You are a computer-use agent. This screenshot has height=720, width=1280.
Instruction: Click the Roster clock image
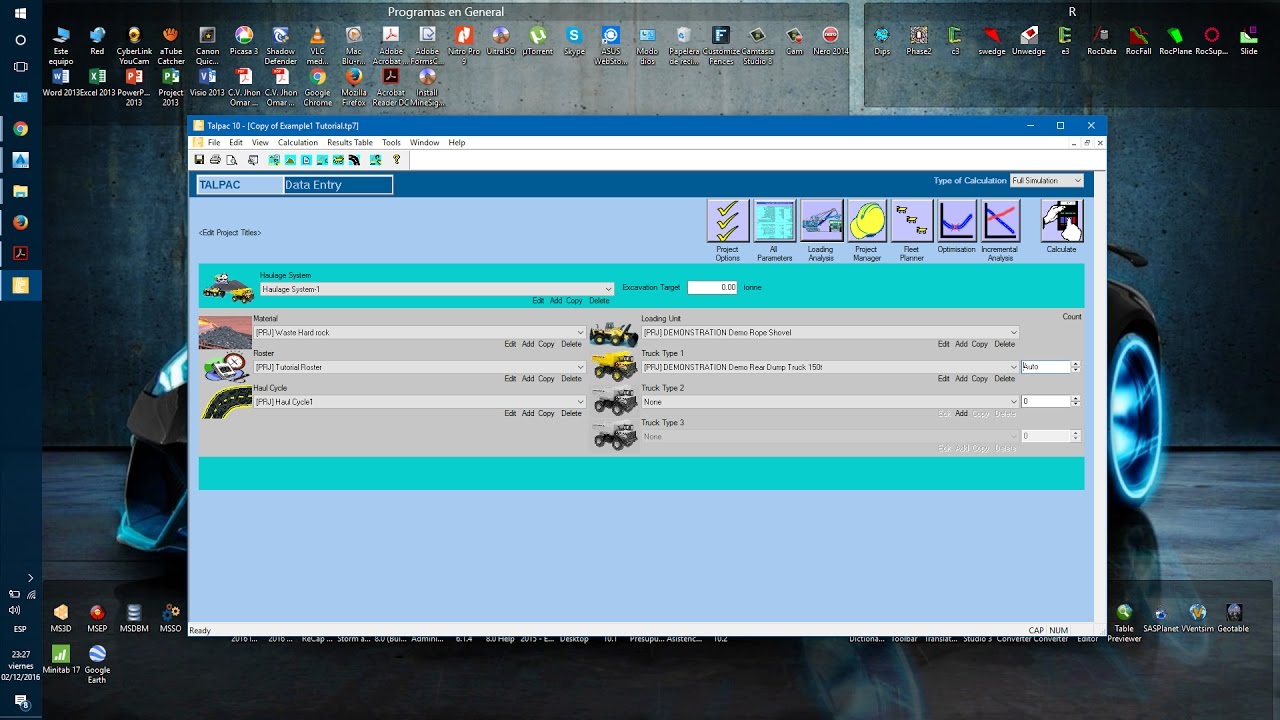pyautogui.click(x=227, y=367)
